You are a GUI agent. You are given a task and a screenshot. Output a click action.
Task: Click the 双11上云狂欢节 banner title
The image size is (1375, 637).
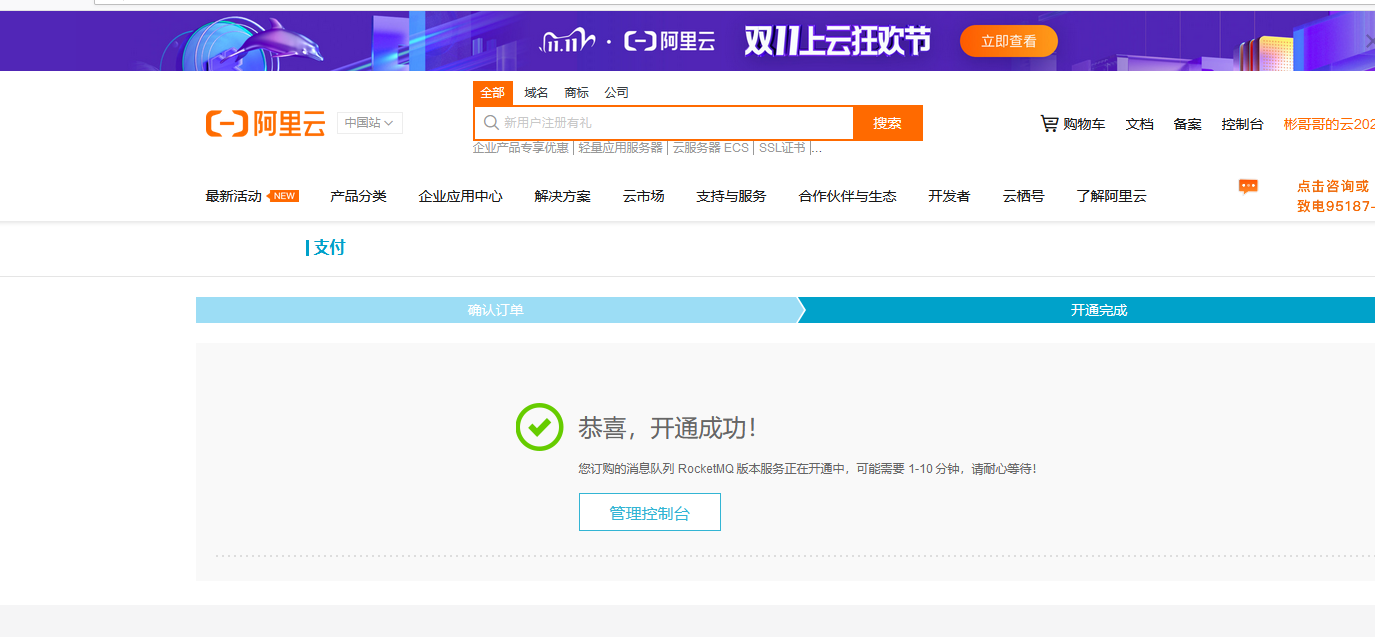[837, 41]
